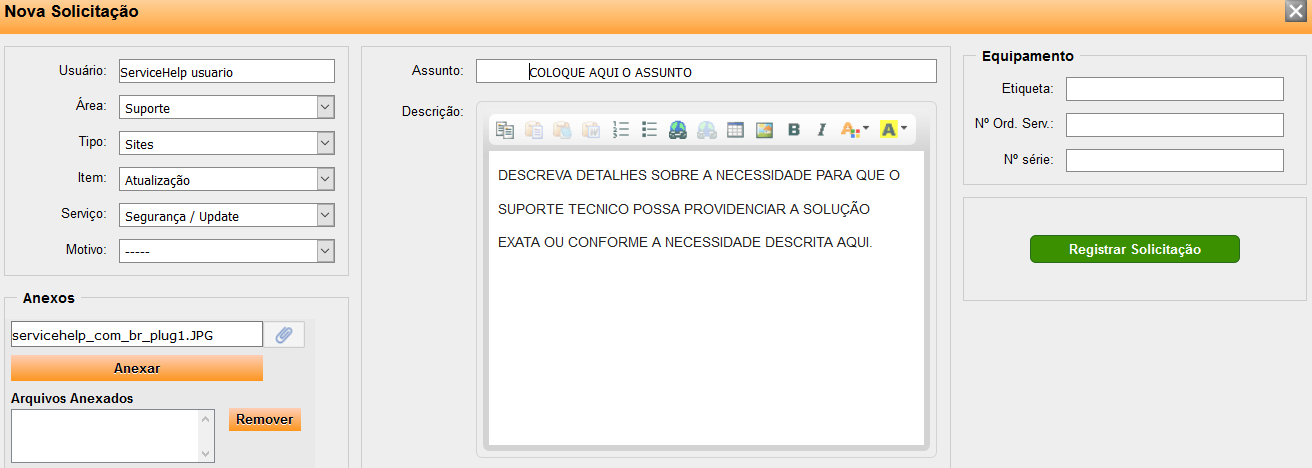Toggle bold formatting in the description editor
The height and width of the screenshot is (468, 1312).
tap(793, 129)
